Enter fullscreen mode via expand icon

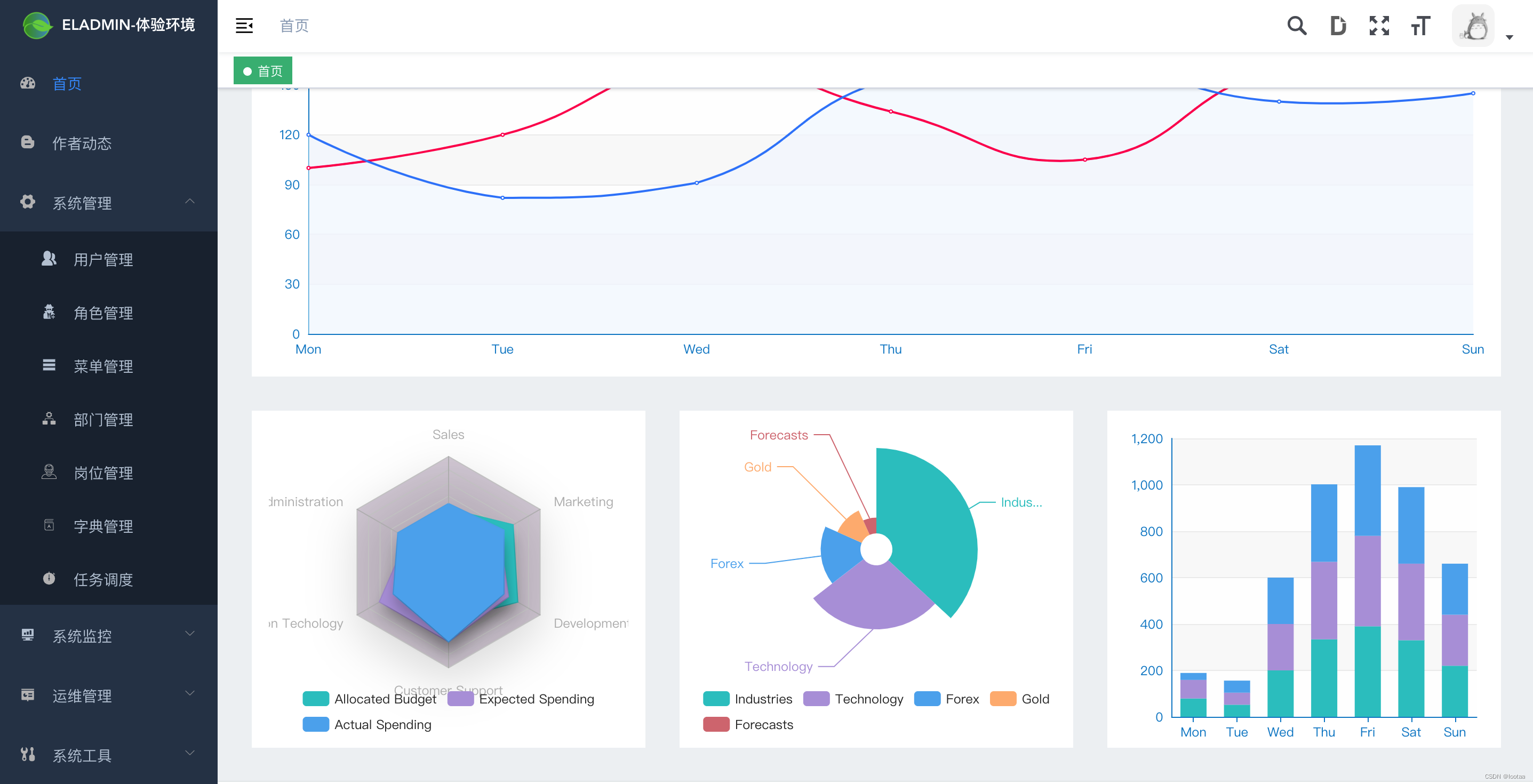(1378, 26)
